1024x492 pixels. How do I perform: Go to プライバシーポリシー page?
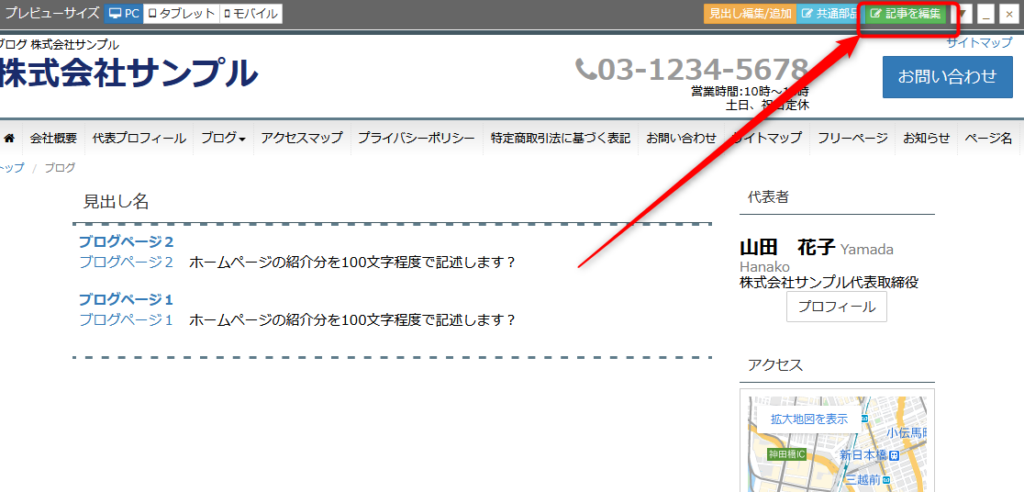pos(416,138)
